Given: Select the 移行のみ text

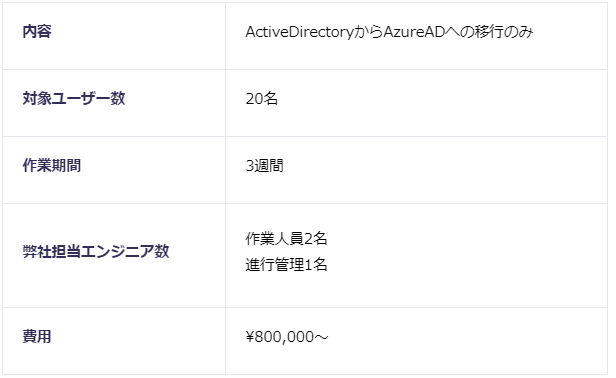Looking at the screenshot, I should coord(504,32).
